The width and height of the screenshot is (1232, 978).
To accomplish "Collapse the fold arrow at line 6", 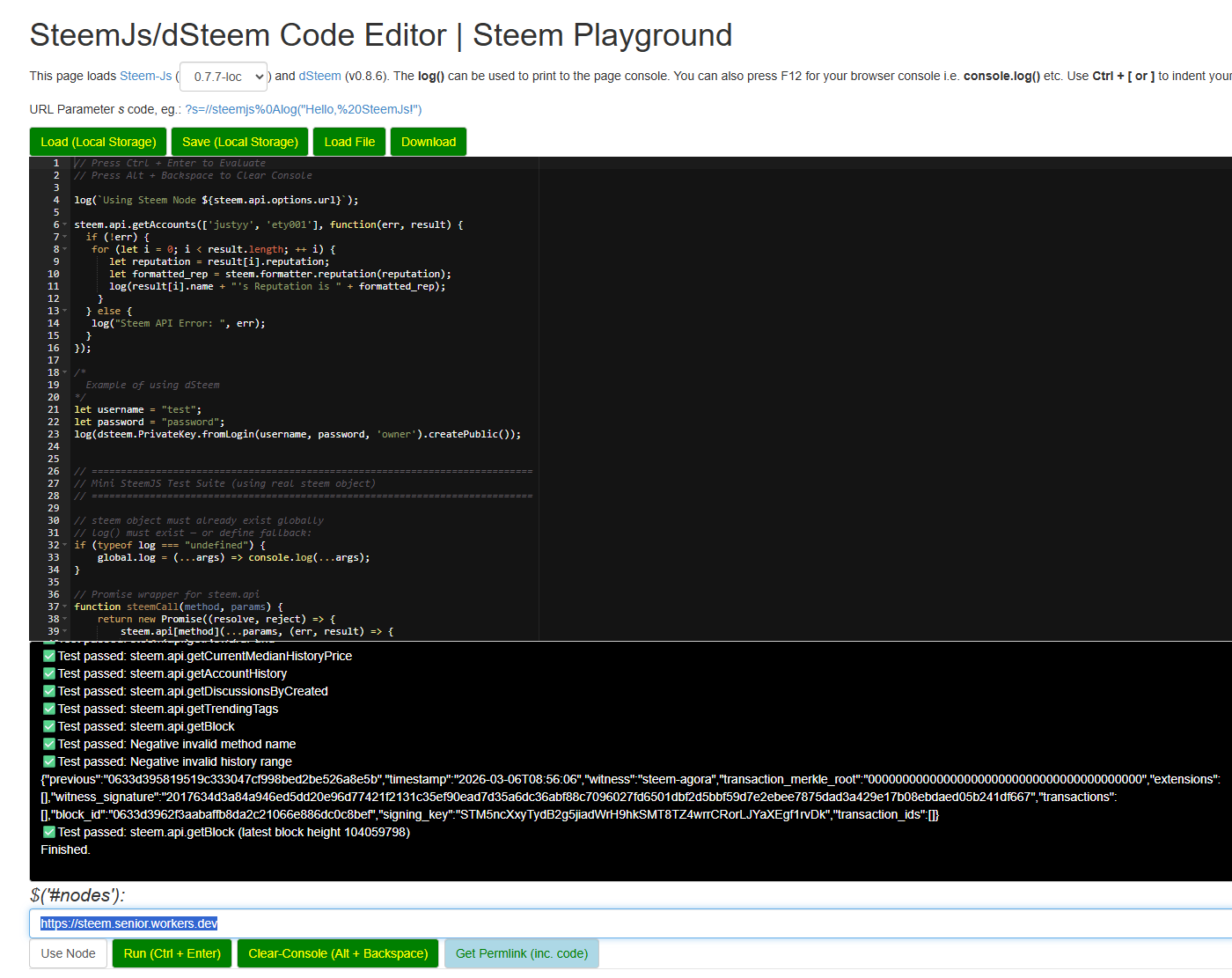I will pyautogui.click(x=64, y=224).
